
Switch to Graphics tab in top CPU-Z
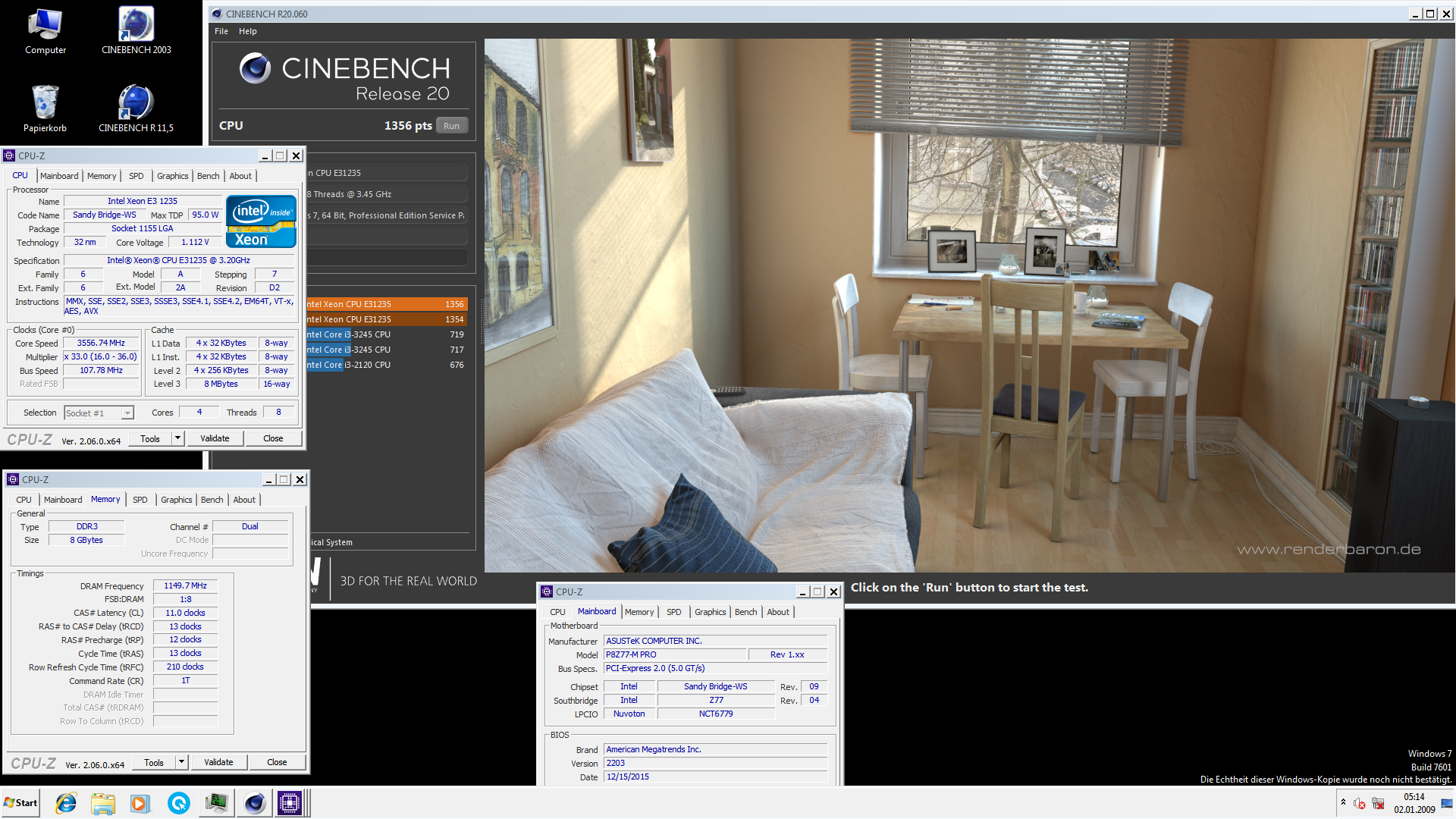point(173,176)
